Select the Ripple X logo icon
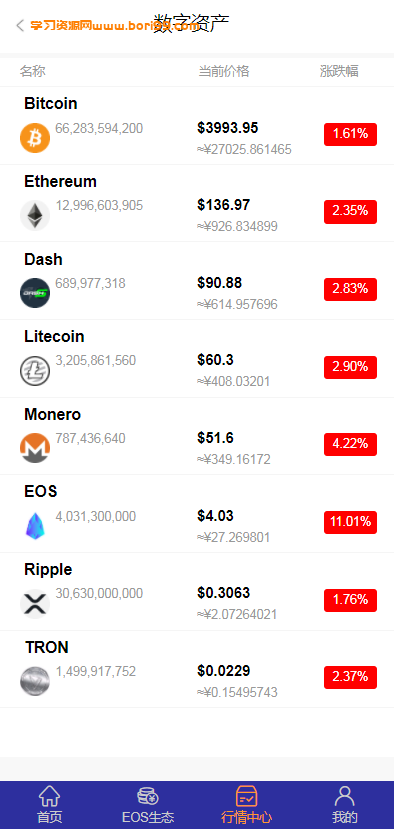 coord(35,603)
